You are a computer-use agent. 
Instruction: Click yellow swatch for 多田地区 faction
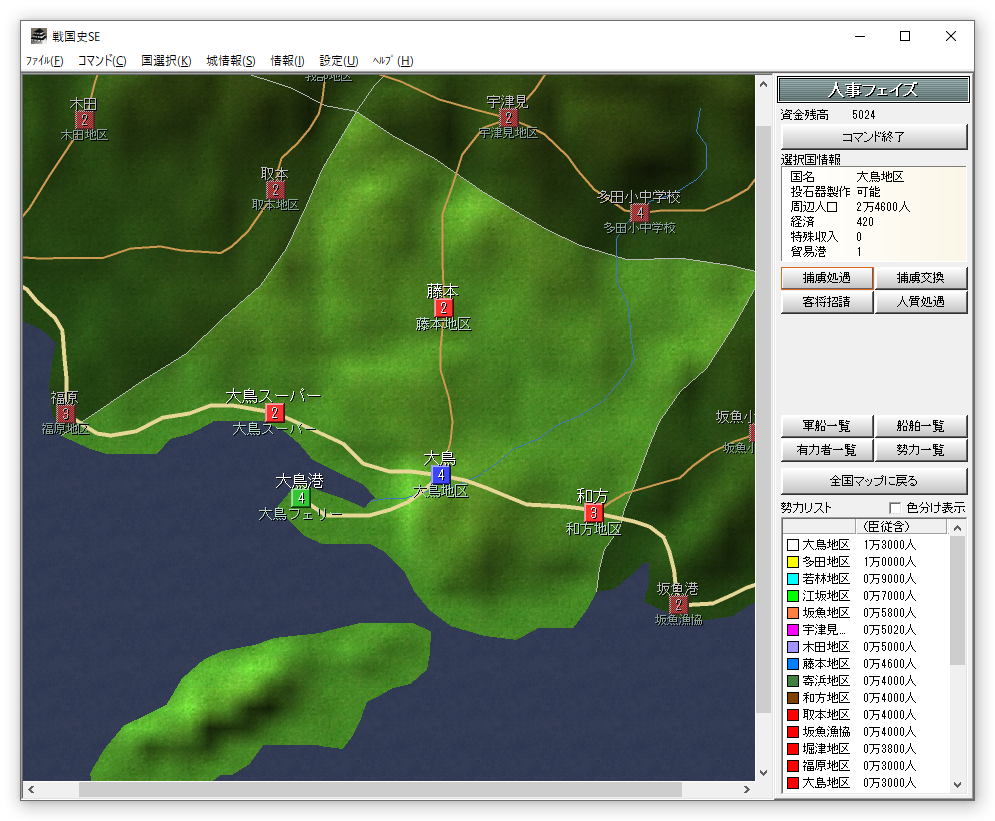[793, 562]
